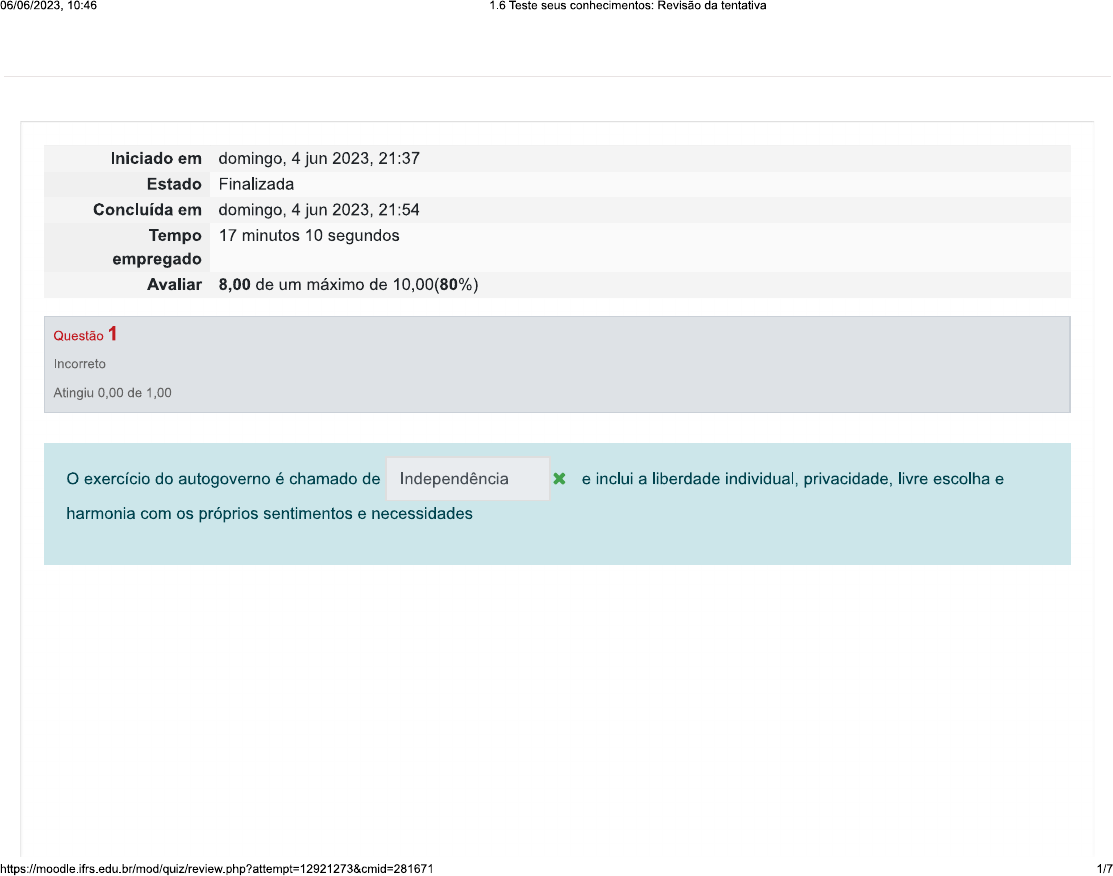Click text 'e inclui a liberdade individual, privacidade'

click(736, 479)
